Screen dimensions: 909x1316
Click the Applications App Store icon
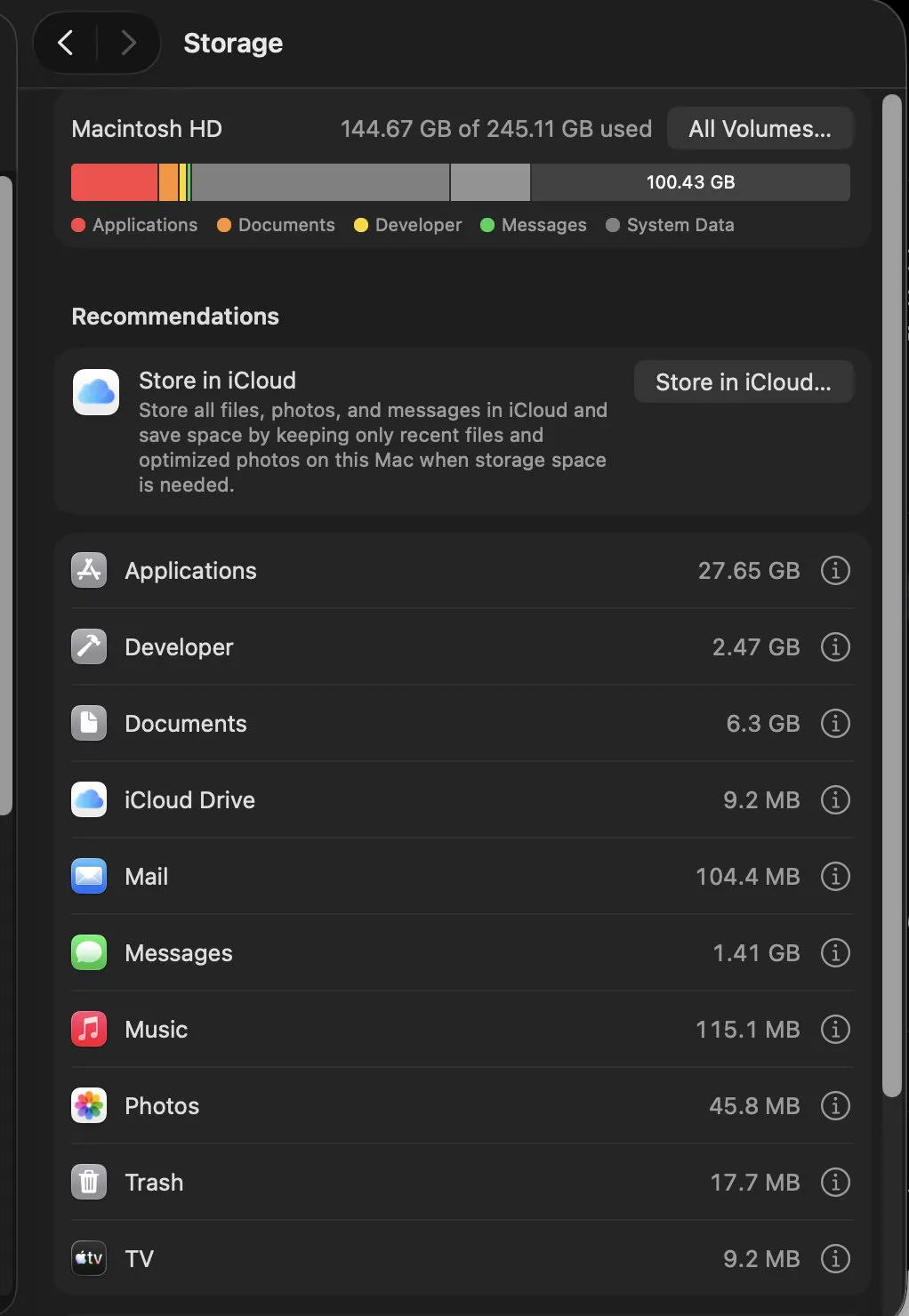click(x=89, y=570)
